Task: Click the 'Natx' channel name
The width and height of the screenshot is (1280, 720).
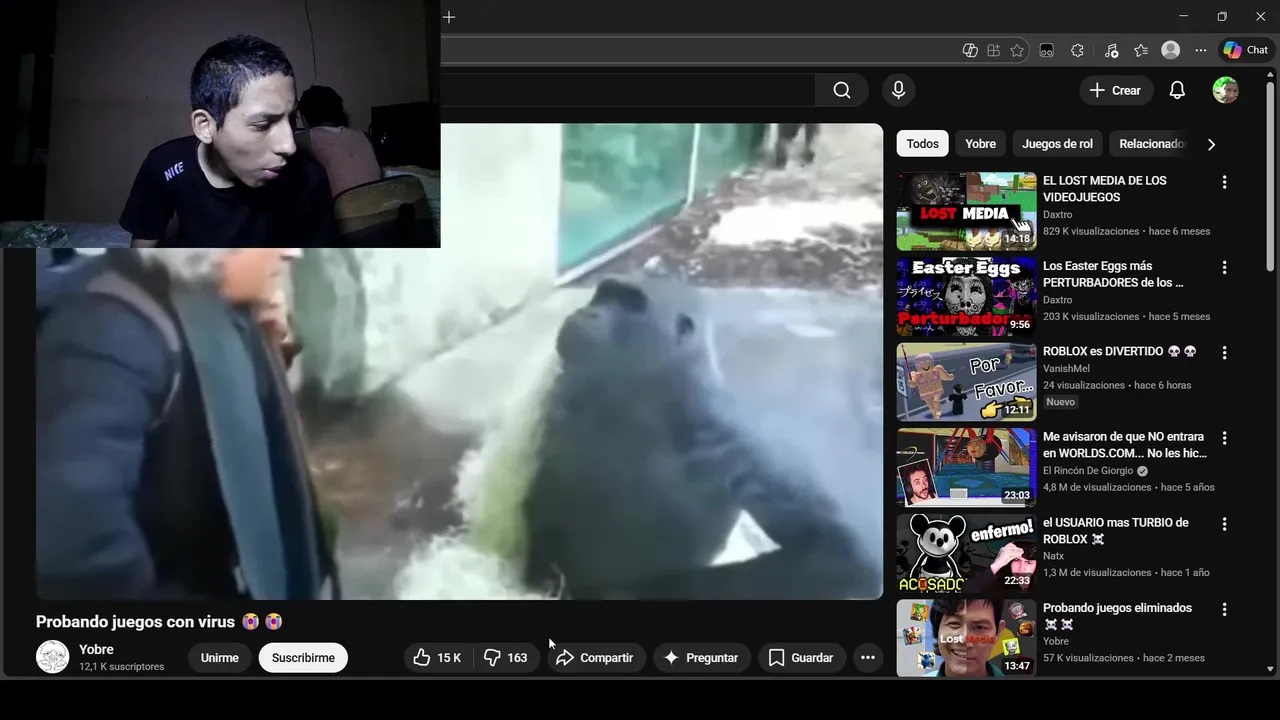Action: [1053, 556]
